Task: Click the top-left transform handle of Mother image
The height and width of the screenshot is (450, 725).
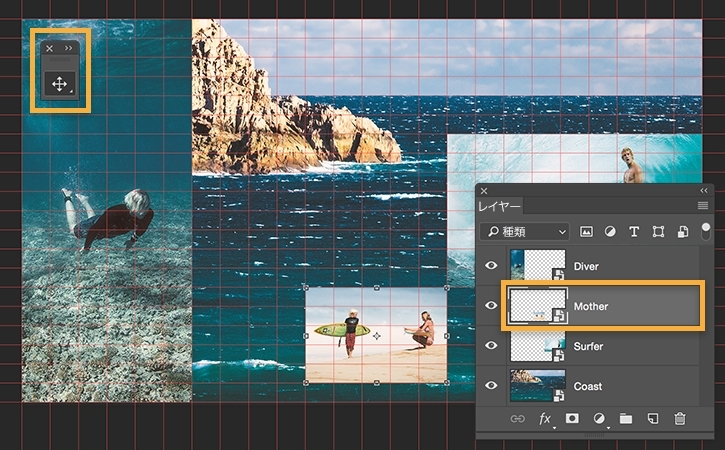Action: coord(306,288)
